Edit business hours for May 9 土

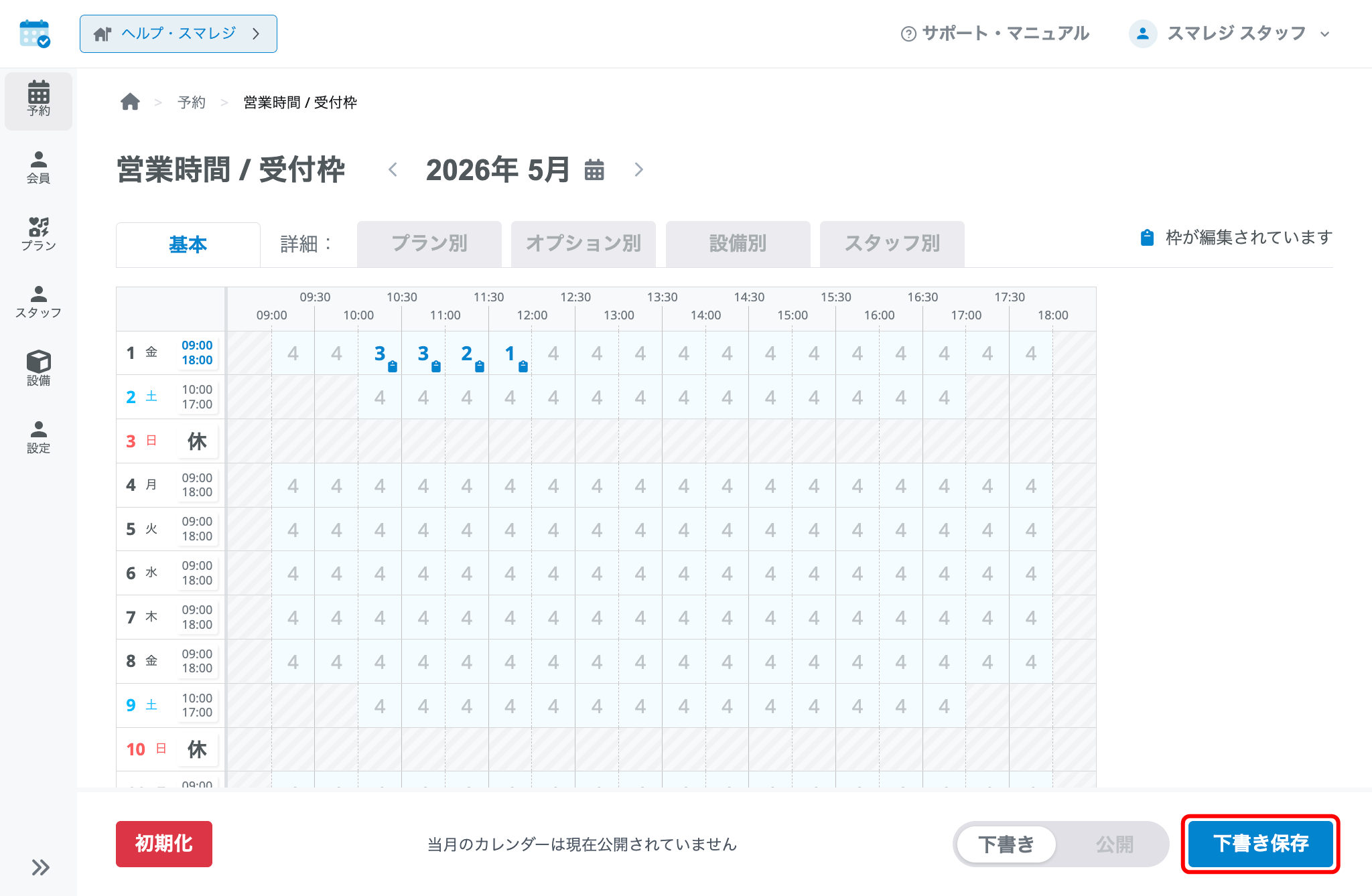pyautogui.click(x=197, y=705)
